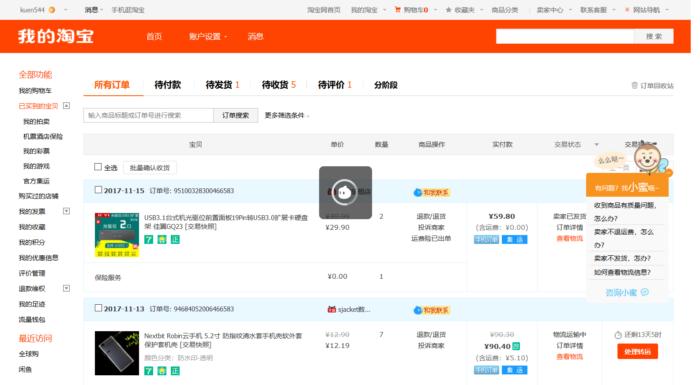Click the loading cat icon overlay
The width and height of the screenshot is (700, 385).
click(x=345, y=192)
